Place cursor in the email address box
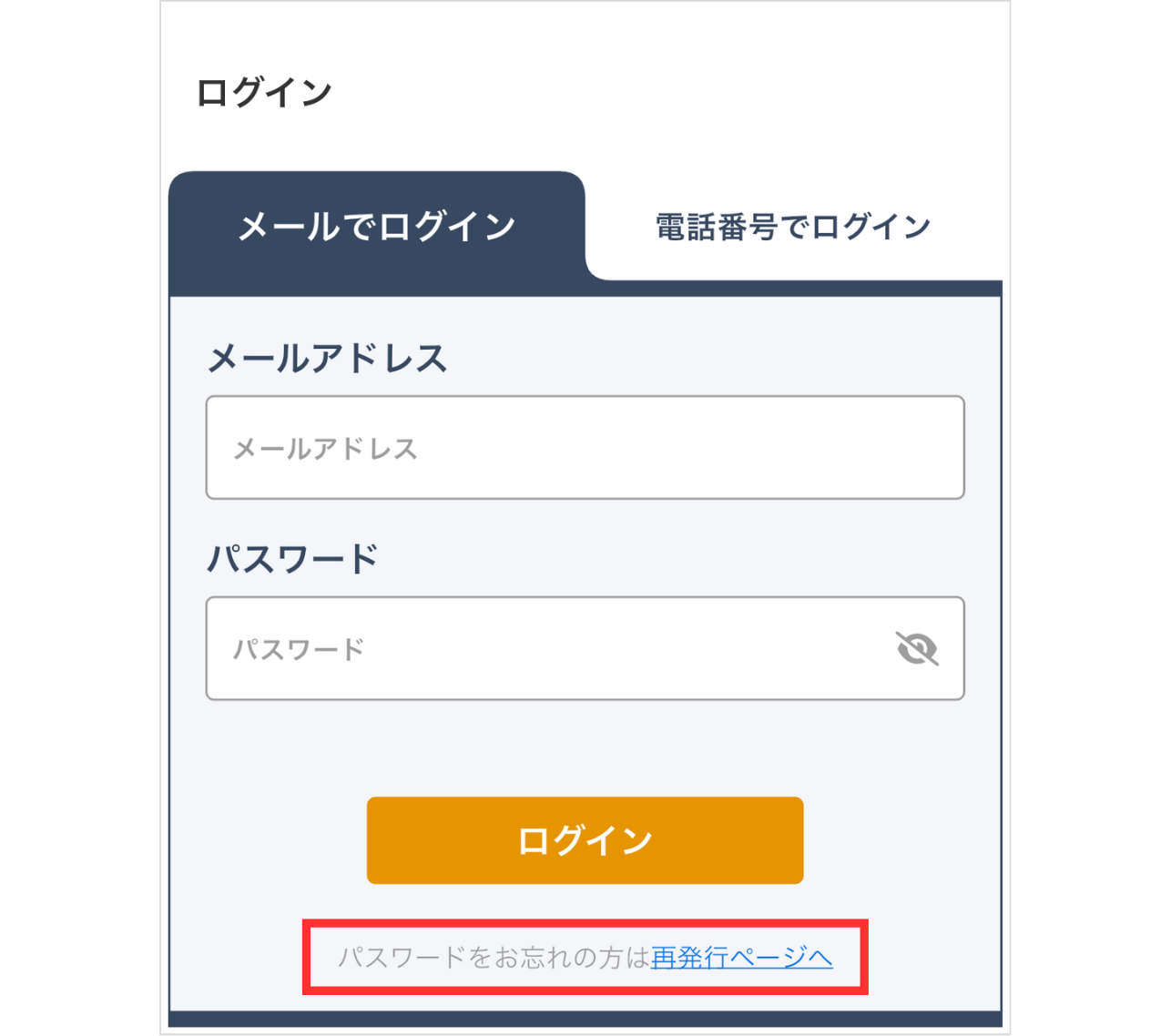This screenshot has width=1171, height=1036. click(x=585, y=448)
